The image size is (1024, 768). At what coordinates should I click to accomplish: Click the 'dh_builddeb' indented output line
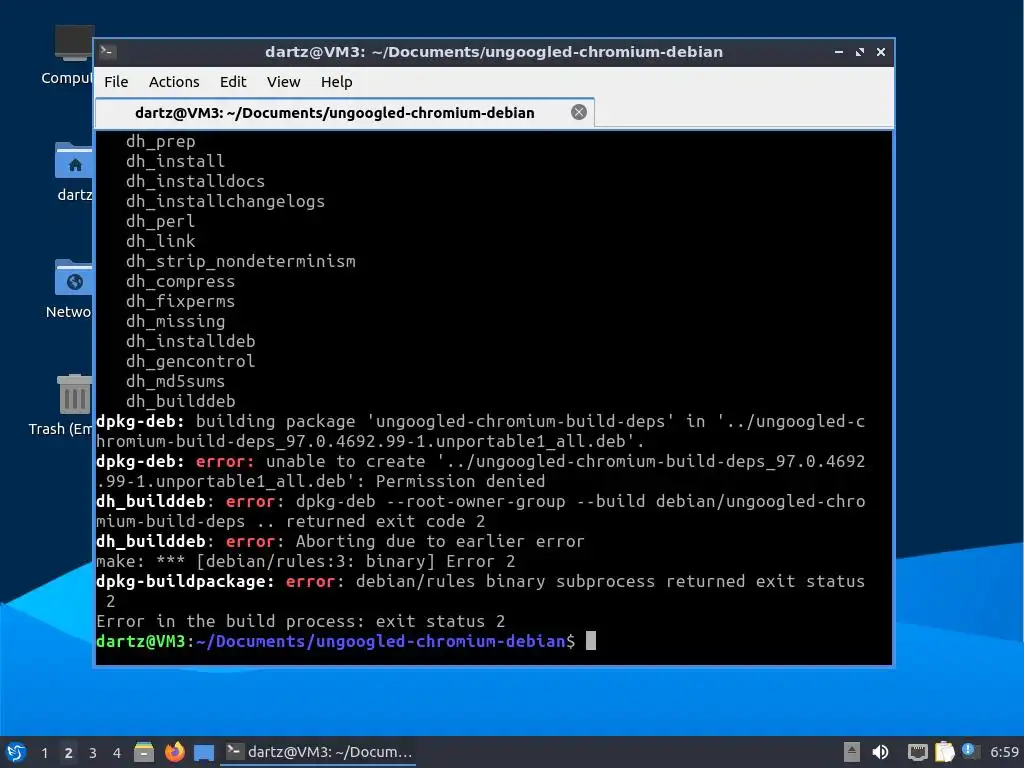[181, 401]
